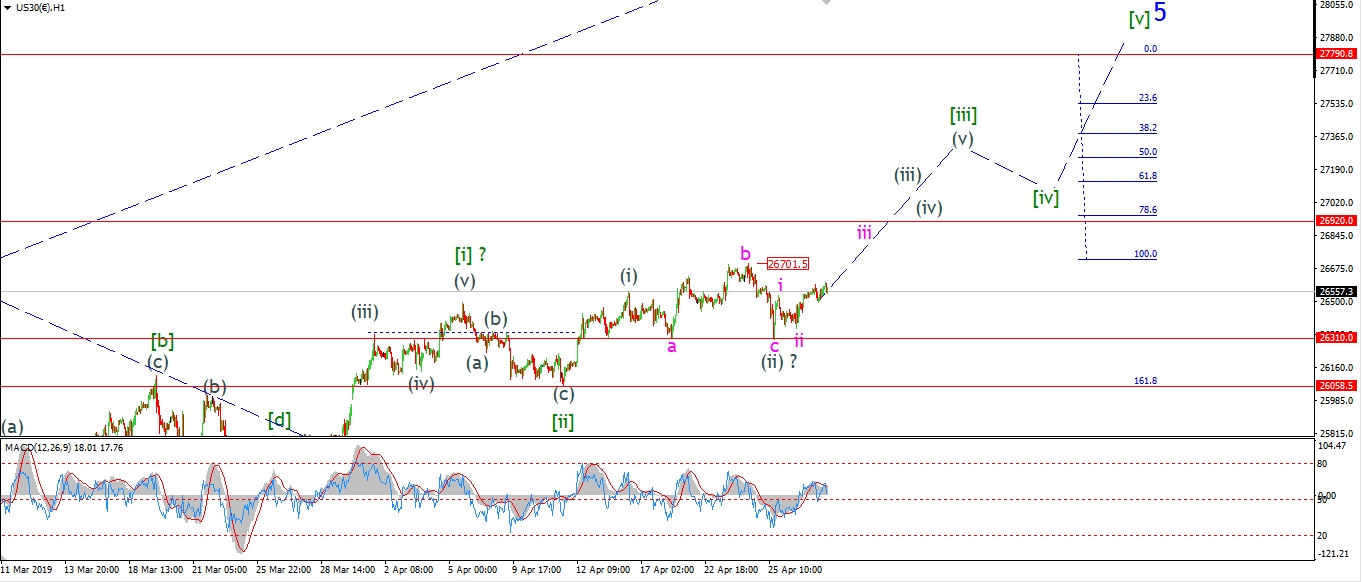1362x582 pixels.
Task: Click the 27790.8 red price level tag
Action: point(1336,54)
